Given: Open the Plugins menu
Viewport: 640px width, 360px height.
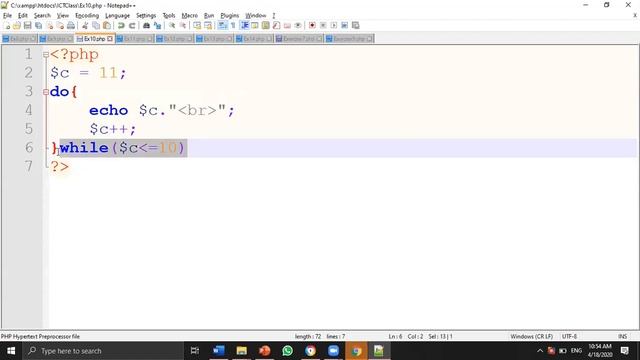Looking at the screenshot, I should coord(229,16).
